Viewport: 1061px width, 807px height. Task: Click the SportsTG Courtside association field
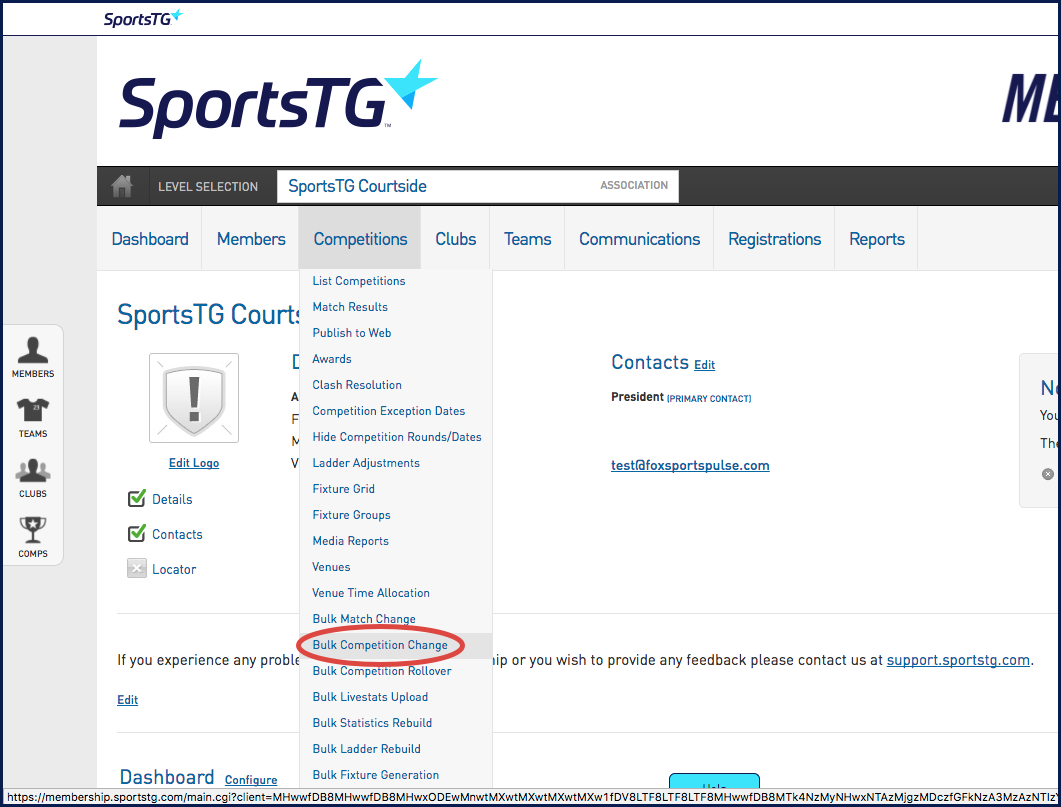(478, 186)
